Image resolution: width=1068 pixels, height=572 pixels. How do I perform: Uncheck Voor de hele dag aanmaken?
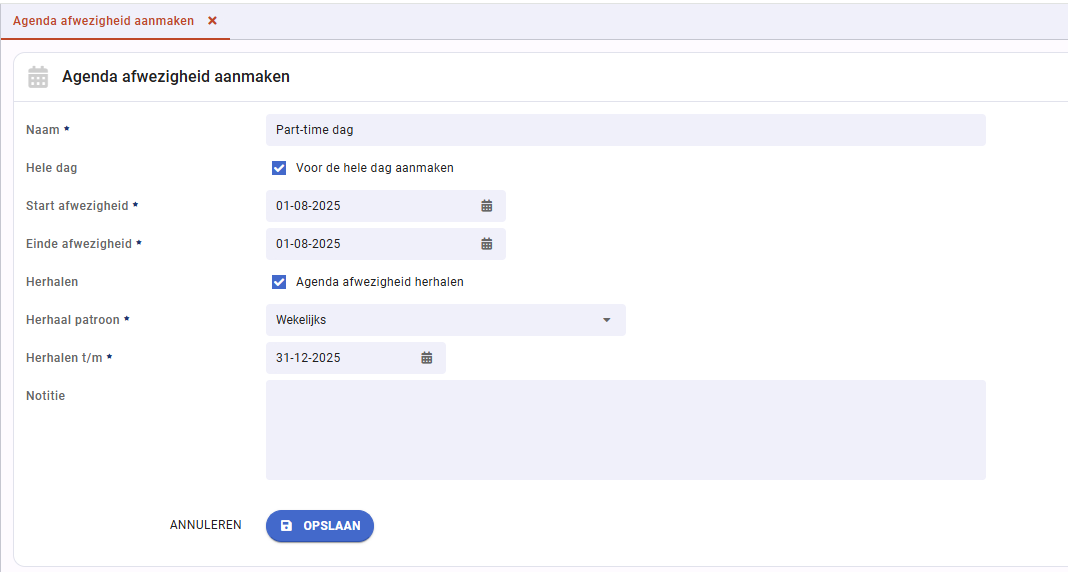point(279,168)
